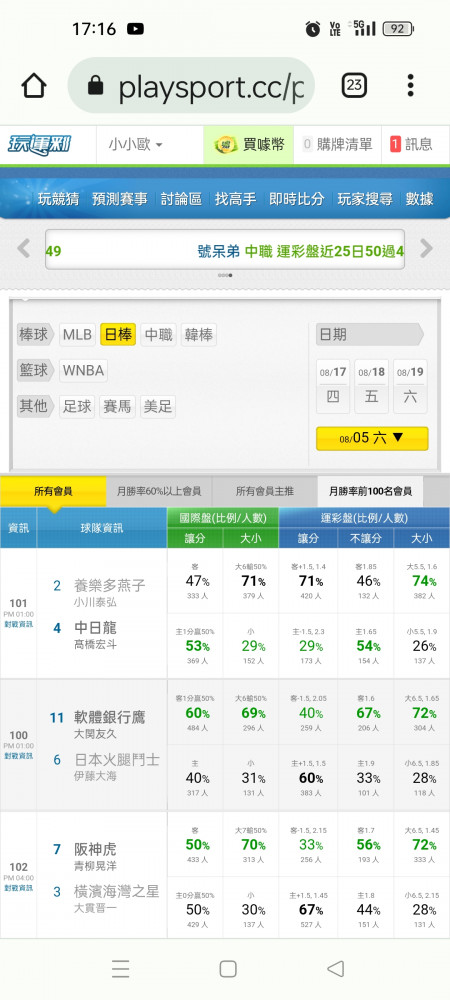This screenshot has width=450, height=1000.
Task: Click the 運彩盤 不讓分 column header
Action: pos(365,538)
